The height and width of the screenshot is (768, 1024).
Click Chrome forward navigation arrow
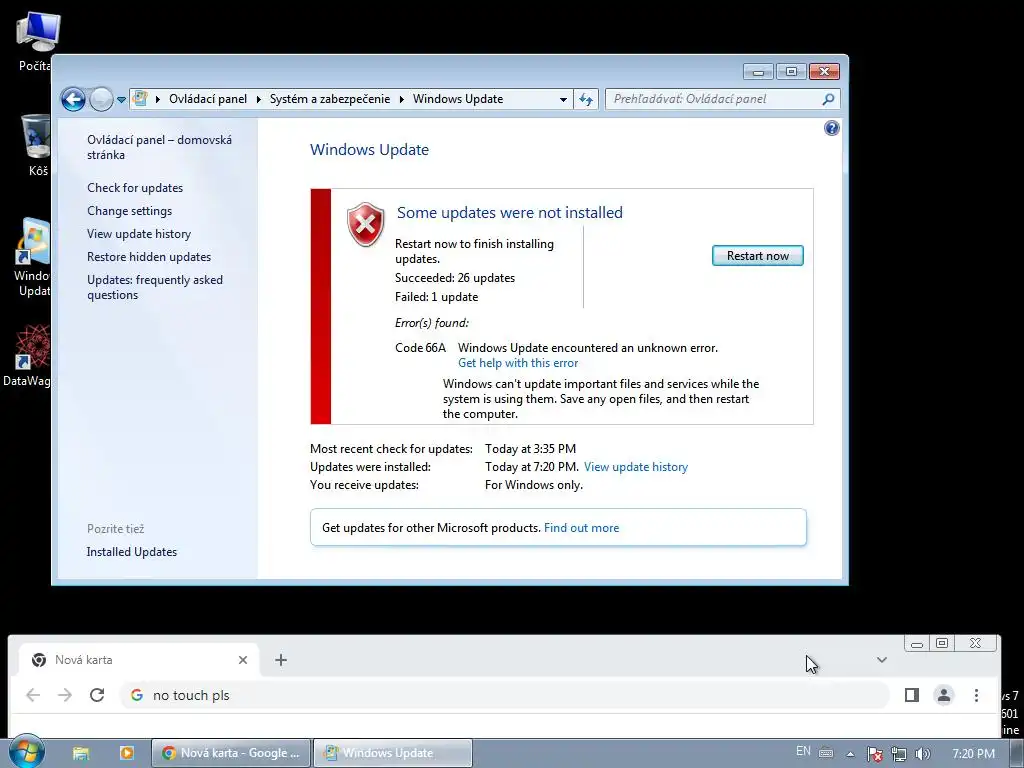click(x=65, y=696)
